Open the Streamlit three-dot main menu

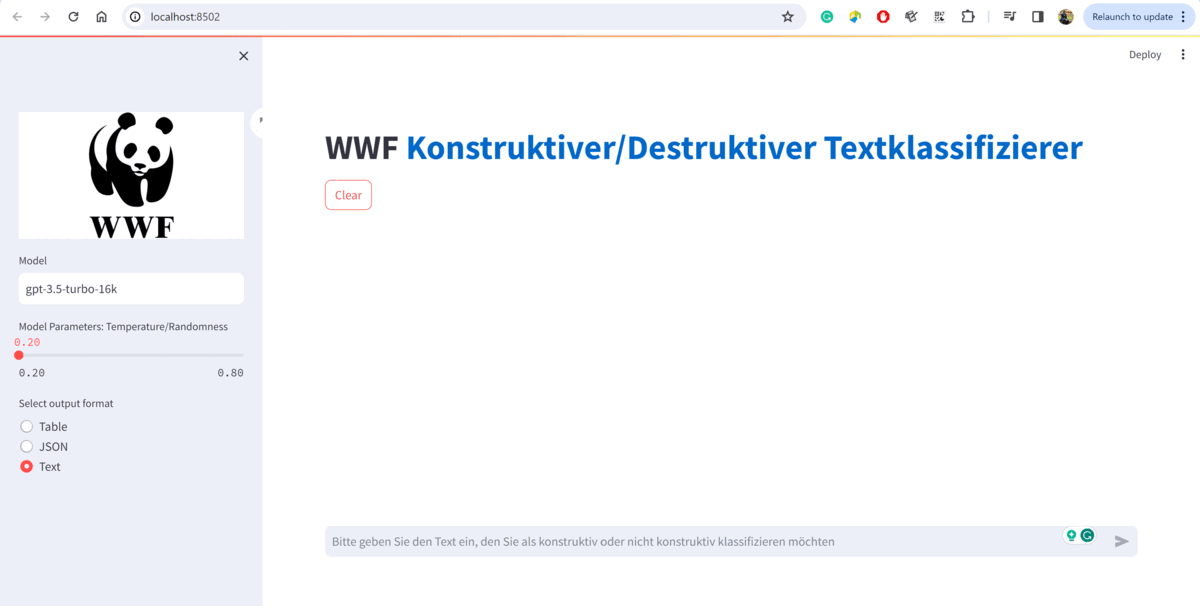click(1183, 55)
